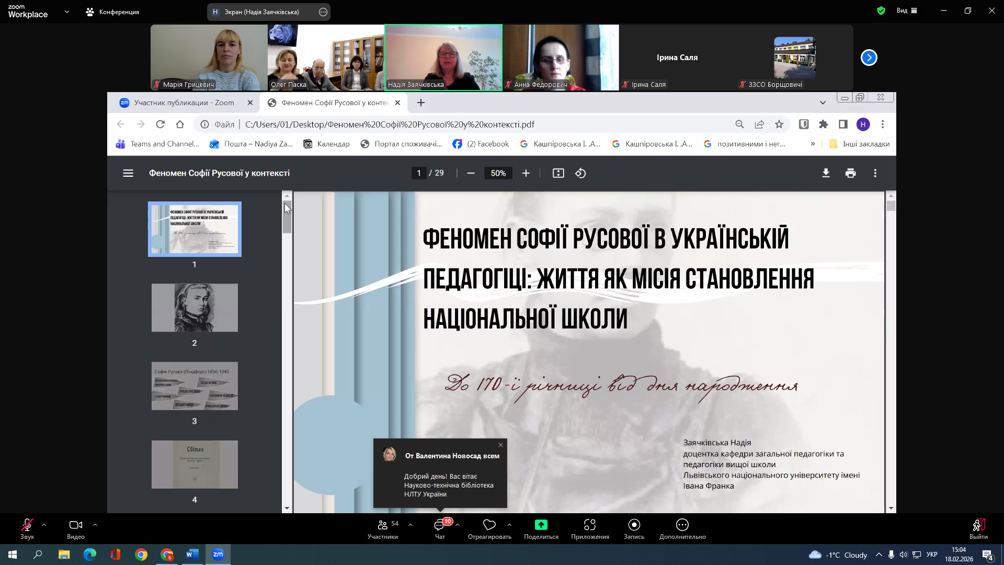The width and height of the screenshot is (1004, 565).
Task: Zoom out with the minus icon
Action: tap(471, 173)
